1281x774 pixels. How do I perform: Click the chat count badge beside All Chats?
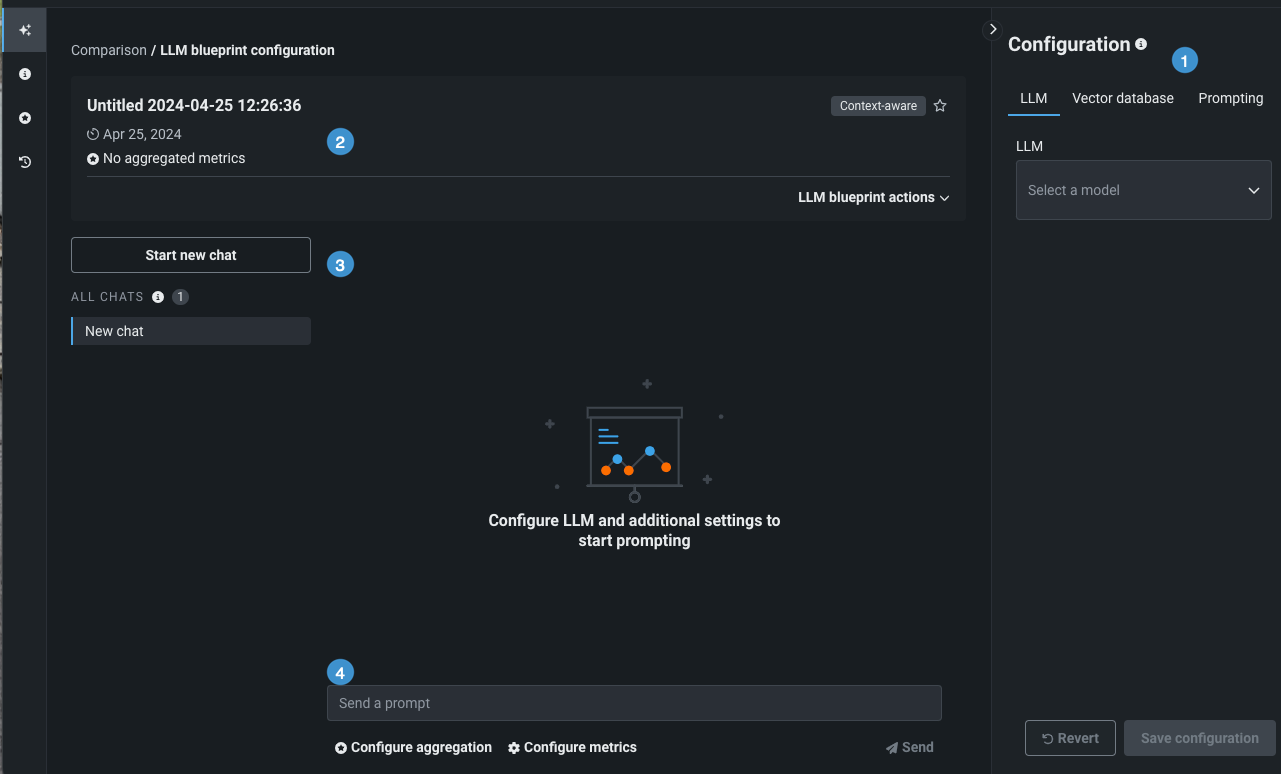coord(180,297)
